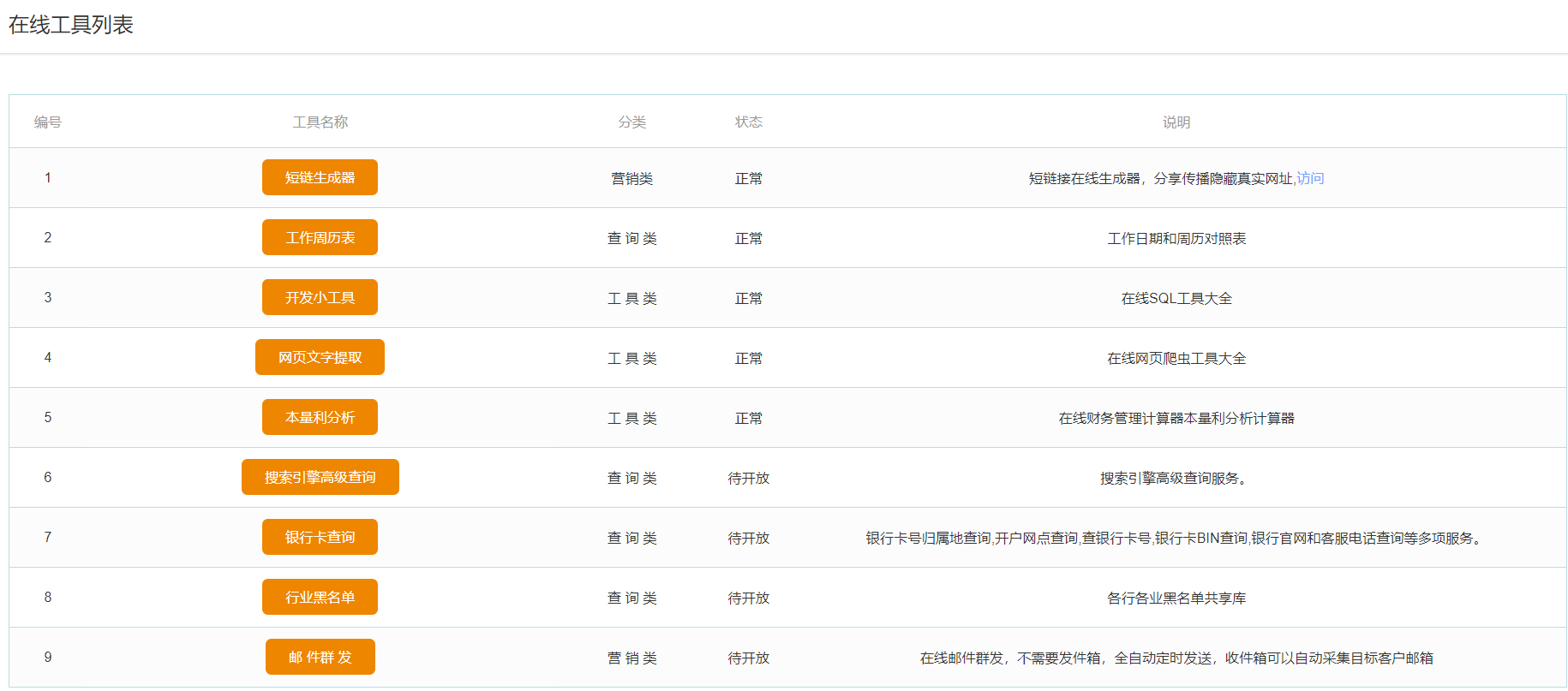Click the 各行各业黑名单共享库 description
This screenshot has height=691, width=1568.
(1176, 598)
